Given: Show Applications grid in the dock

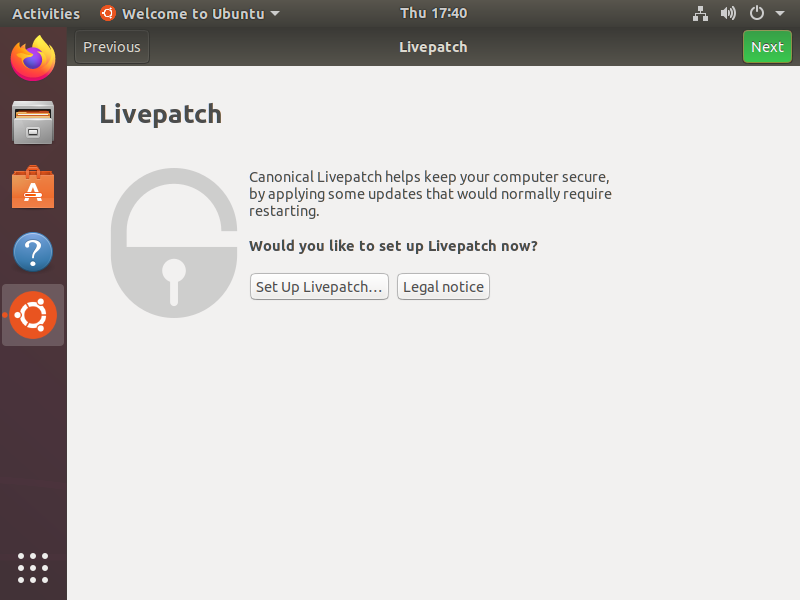Looking at the screenshot, I should pyautogui.click(x=33, y=568).
